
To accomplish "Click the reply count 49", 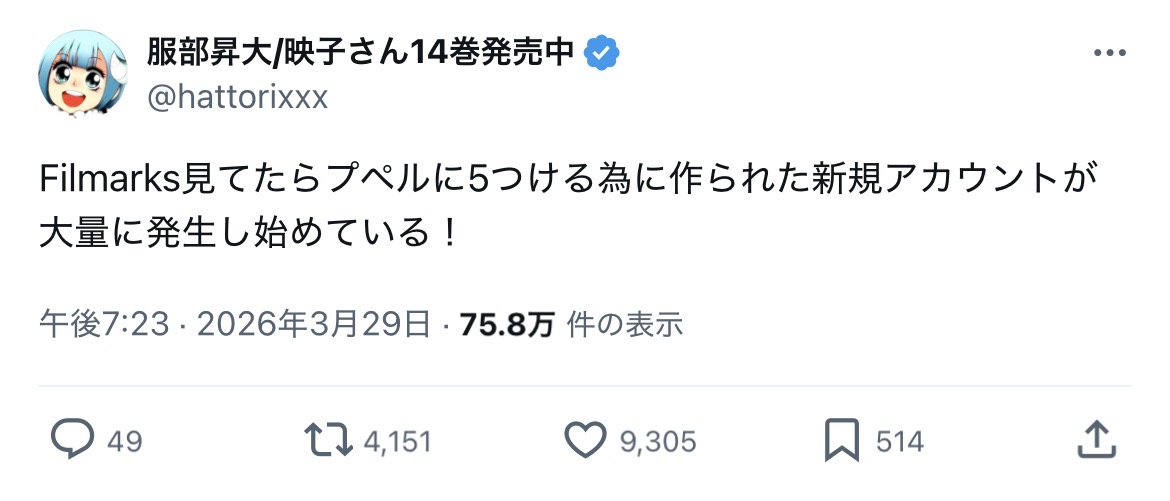I will [x=125, y=441].
